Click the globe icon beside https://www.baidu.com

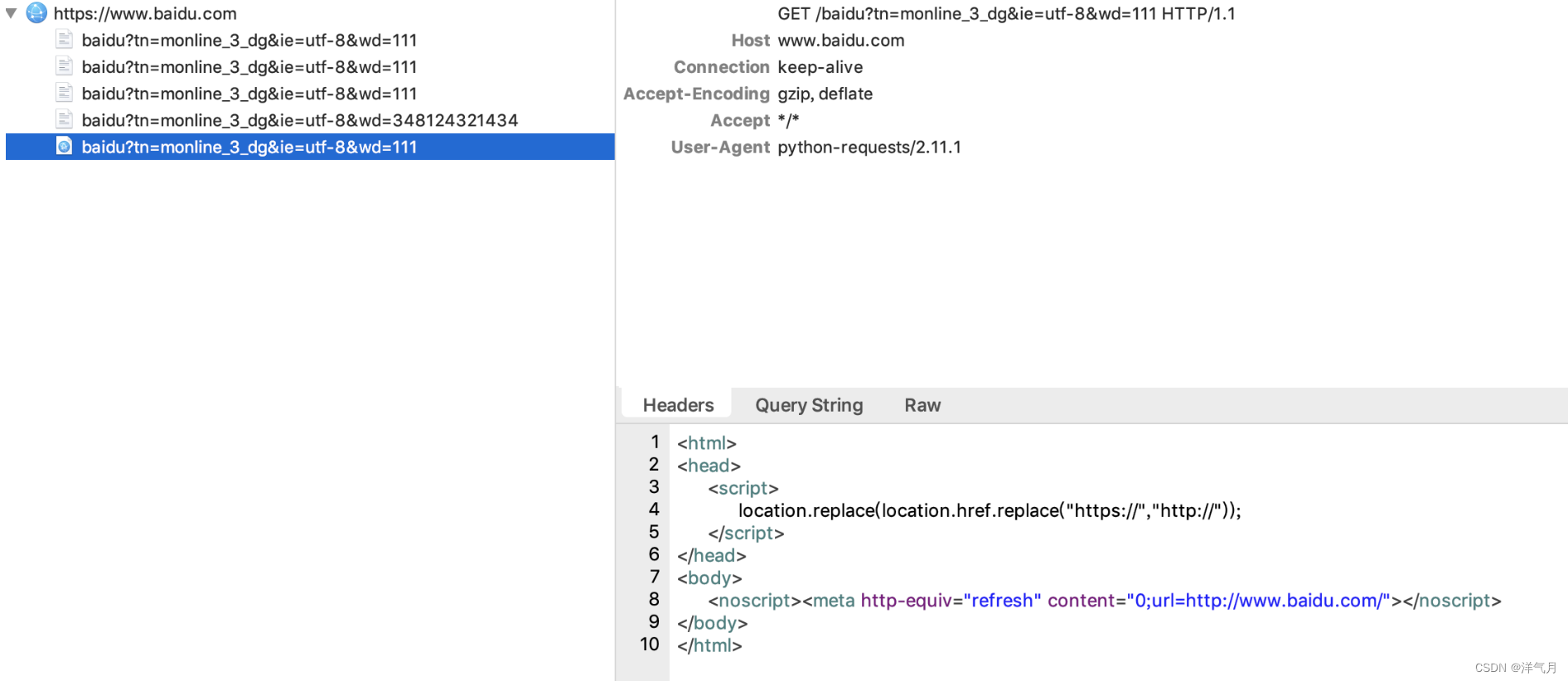[x=36, y=12]
